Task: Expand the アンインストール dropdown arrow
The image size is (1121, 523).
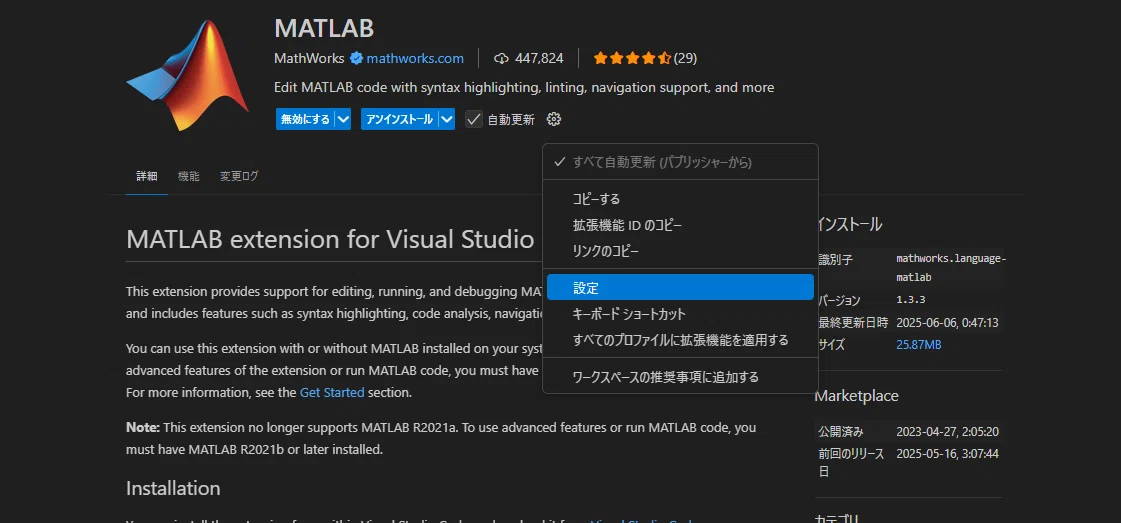Action: point(448,119)
